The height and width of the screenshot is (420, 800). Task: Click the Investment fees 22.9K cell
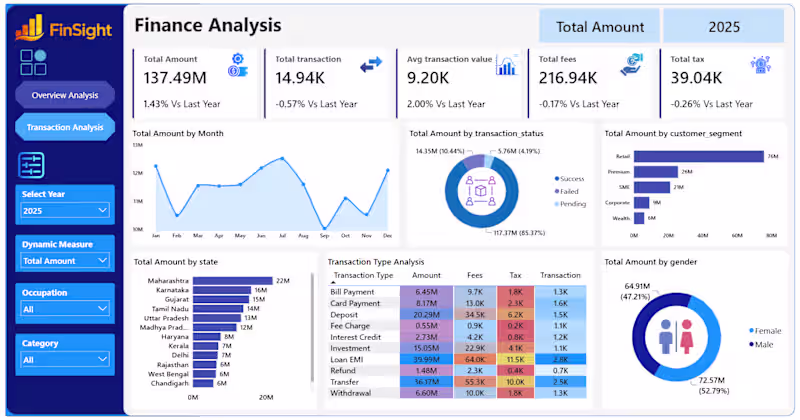click(474, 348)
